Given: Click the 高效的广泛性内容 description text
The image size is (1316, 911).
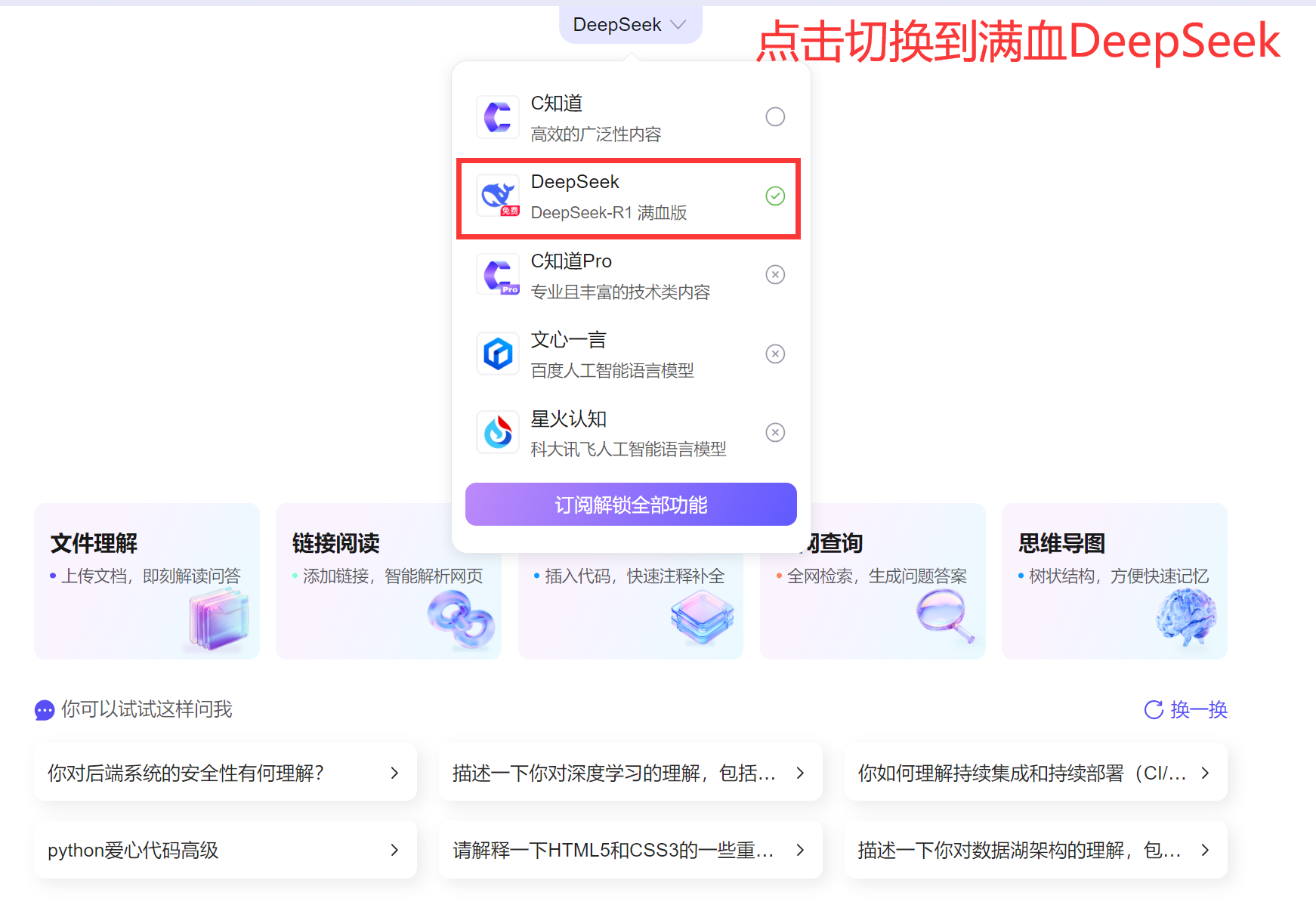Looking at the screenshot, I should tap(596, 134).
